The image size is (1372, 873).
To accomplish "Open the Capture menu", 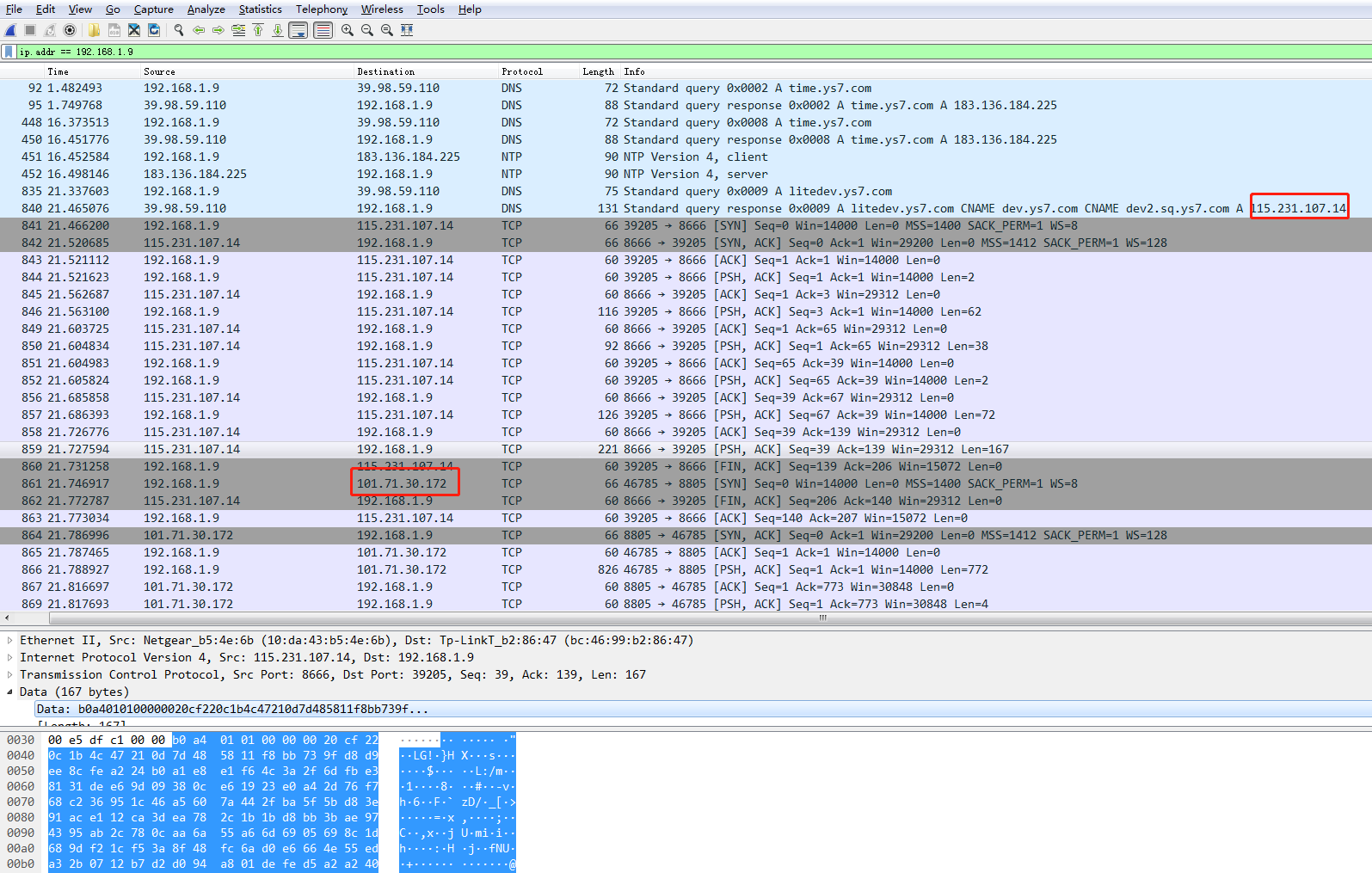I will tap(154, 9).
